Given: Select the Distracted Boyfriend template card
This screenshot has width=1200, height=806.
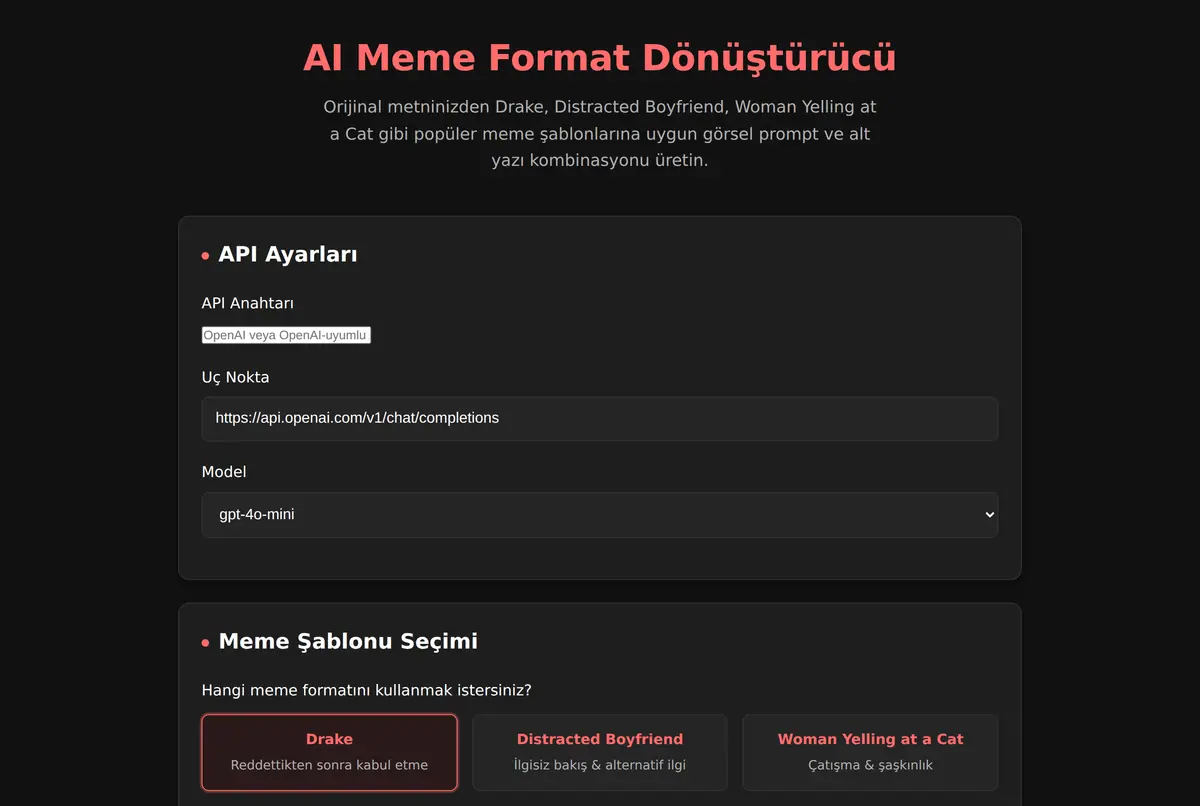Looking at the screenshot, I should pyautogui.click(x=600, y=752).
